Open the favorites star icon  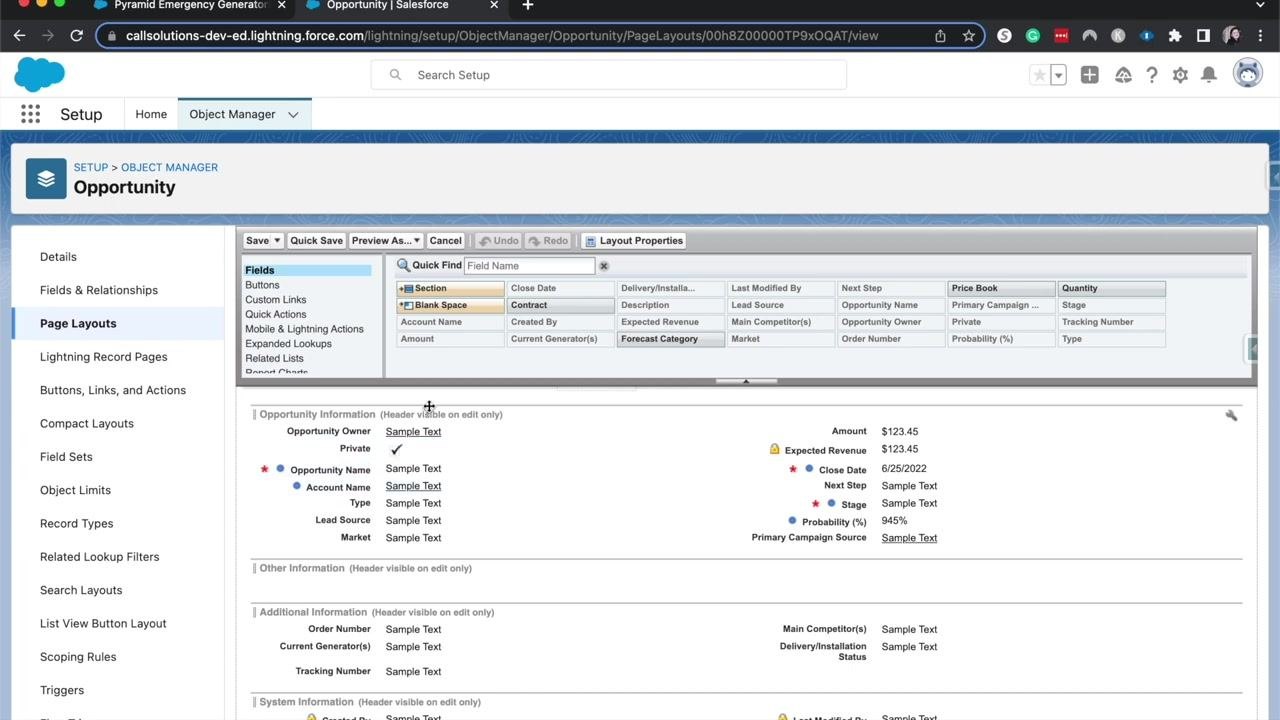tap(1040, 75)
